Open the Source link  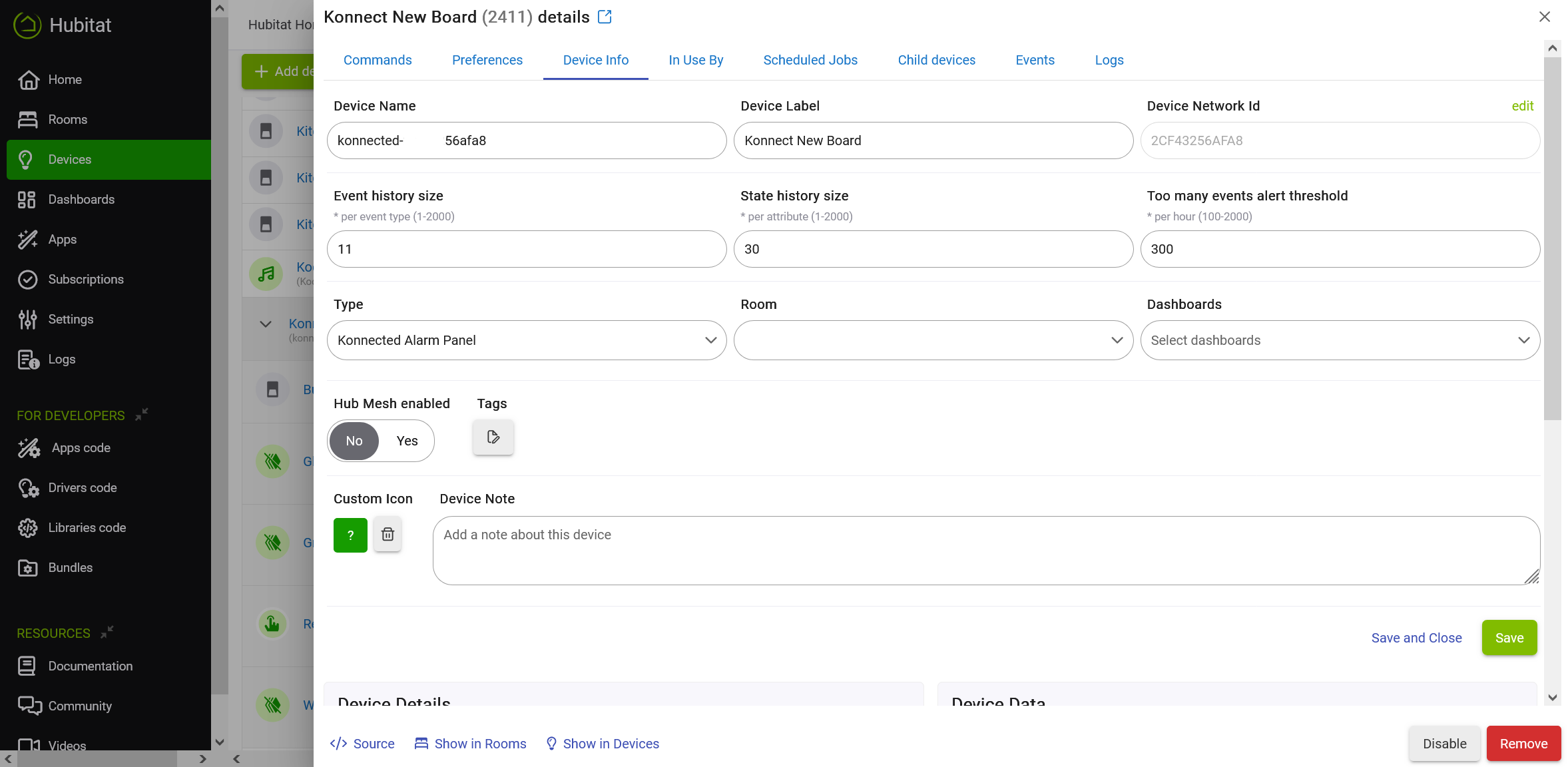(362, 744)
